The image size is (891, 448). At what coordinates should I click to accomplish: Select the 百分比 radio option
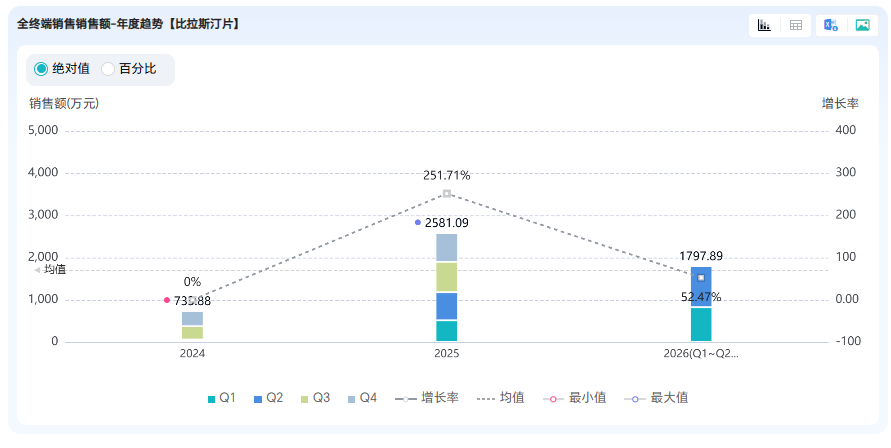click(129, 69)
